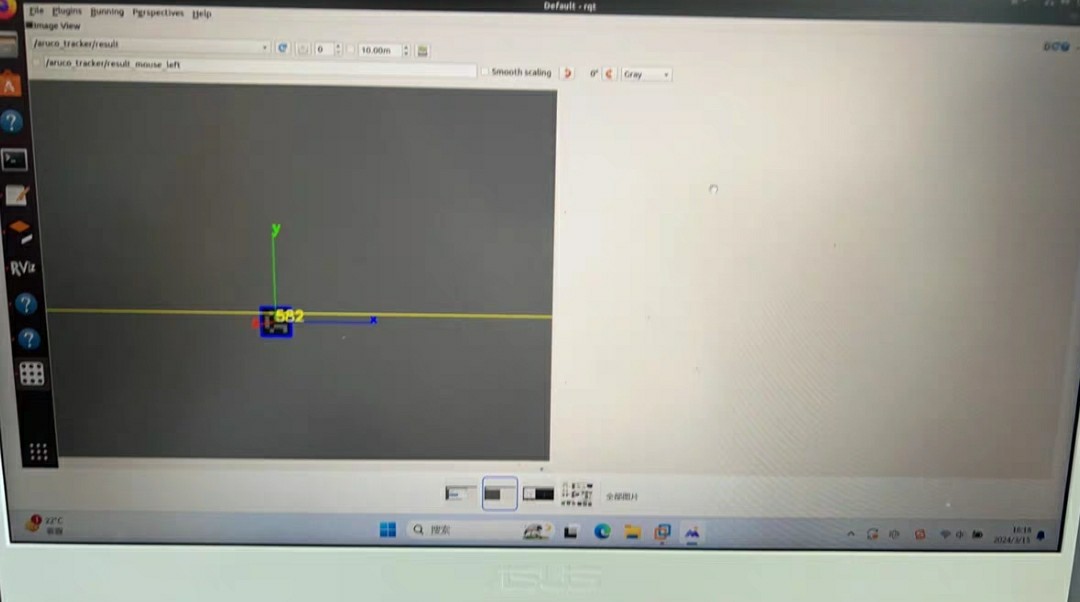Click the save image icon

pos(423,51)
